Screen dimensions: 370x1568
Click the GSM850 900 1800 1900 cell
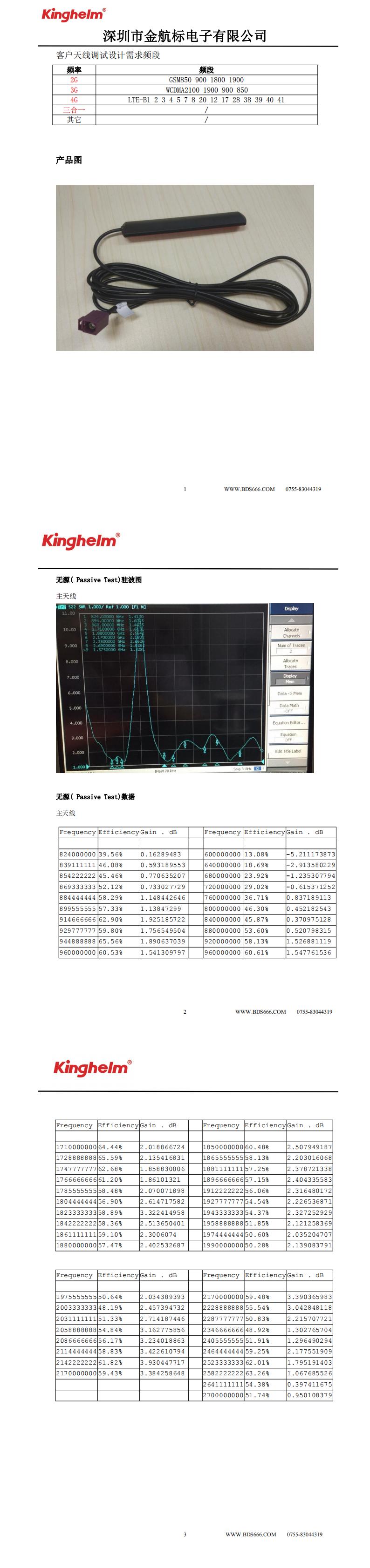pyautogui.click(x=206, y=80)
